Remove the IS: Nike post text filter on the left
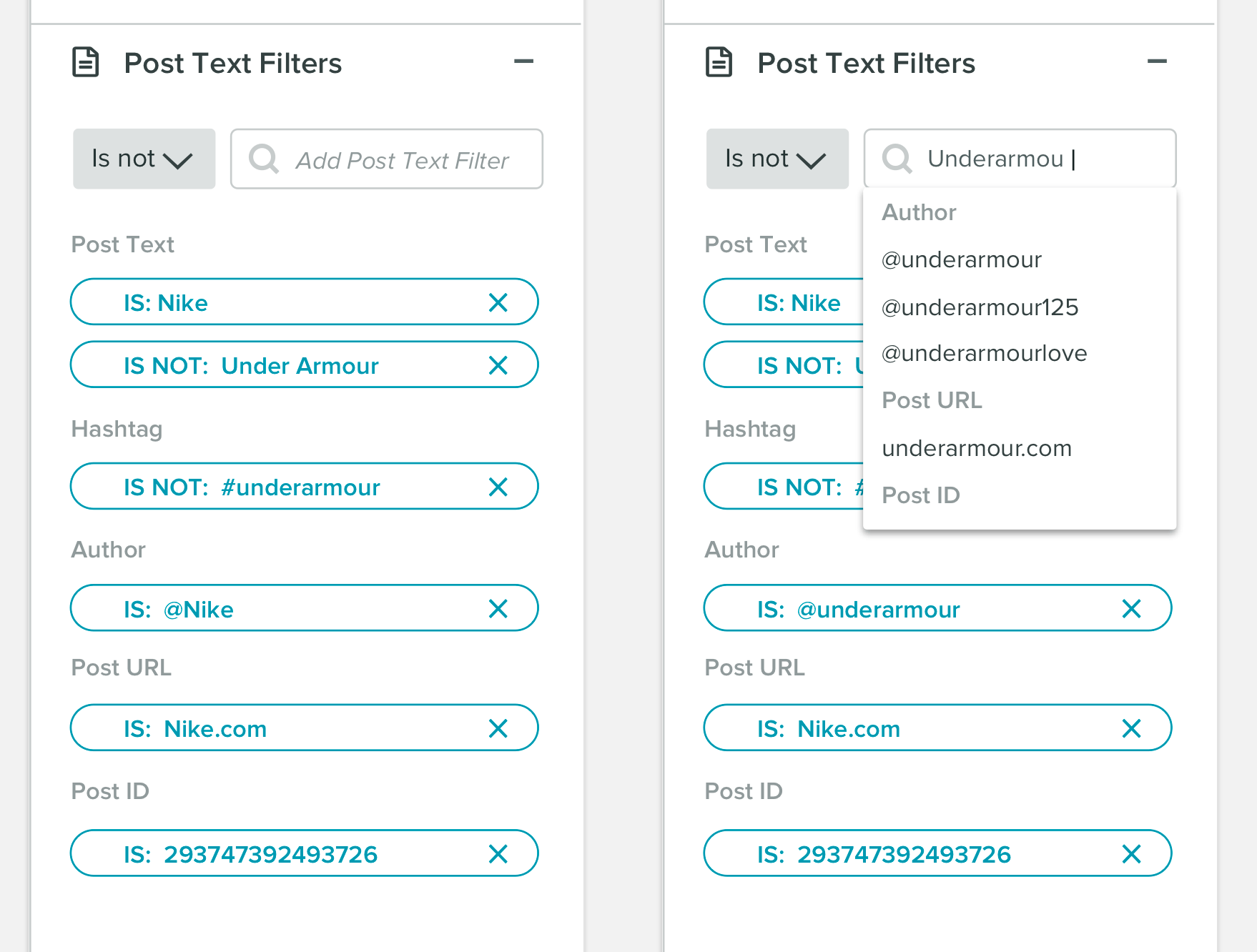 (498, 302)
